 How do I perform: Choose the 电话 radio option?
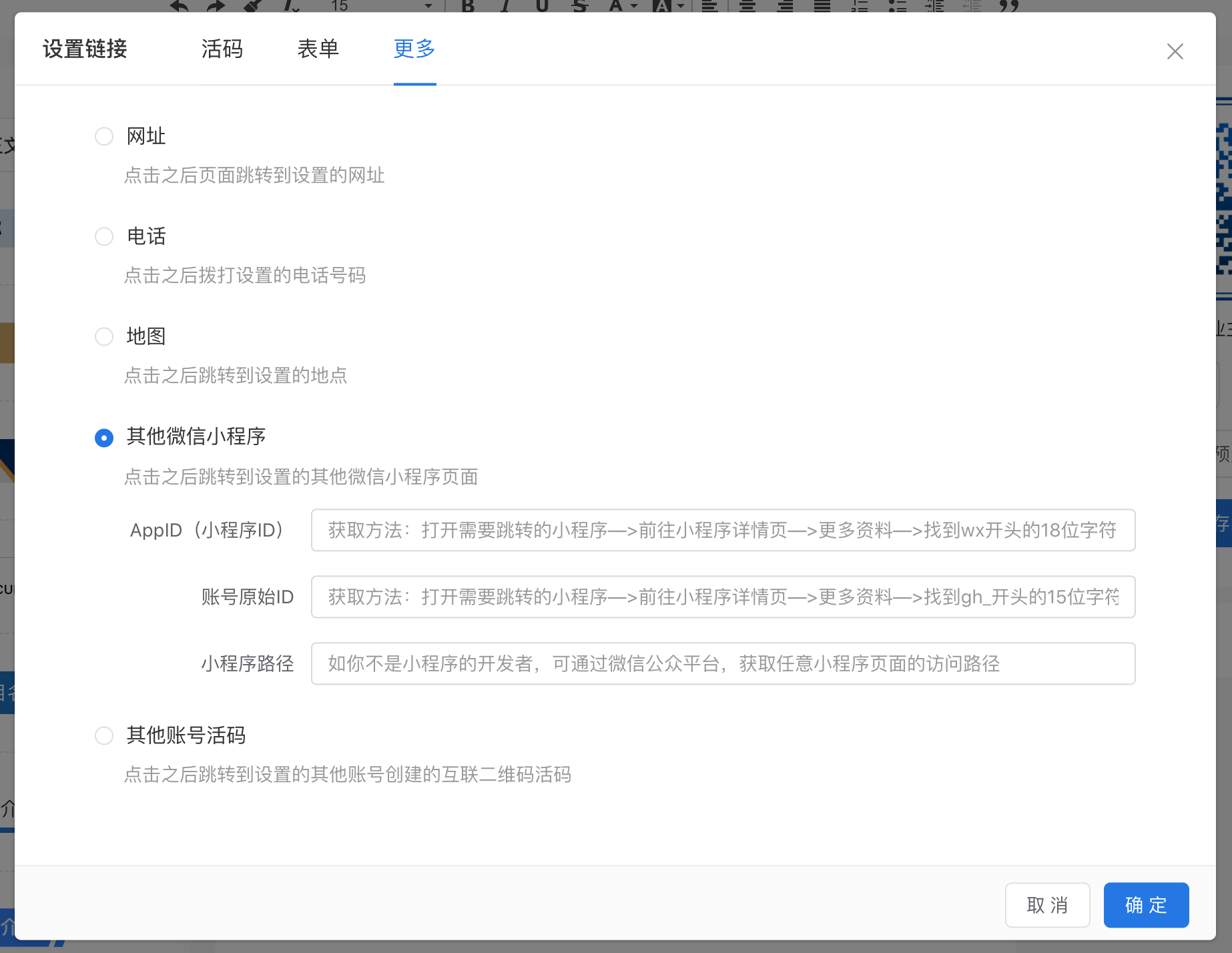(x=104, y=237)
